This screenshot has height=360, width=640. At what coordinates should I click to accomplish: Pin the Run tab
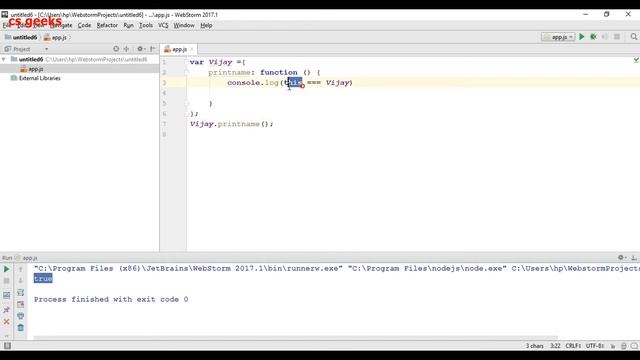[x=7, y=310]
